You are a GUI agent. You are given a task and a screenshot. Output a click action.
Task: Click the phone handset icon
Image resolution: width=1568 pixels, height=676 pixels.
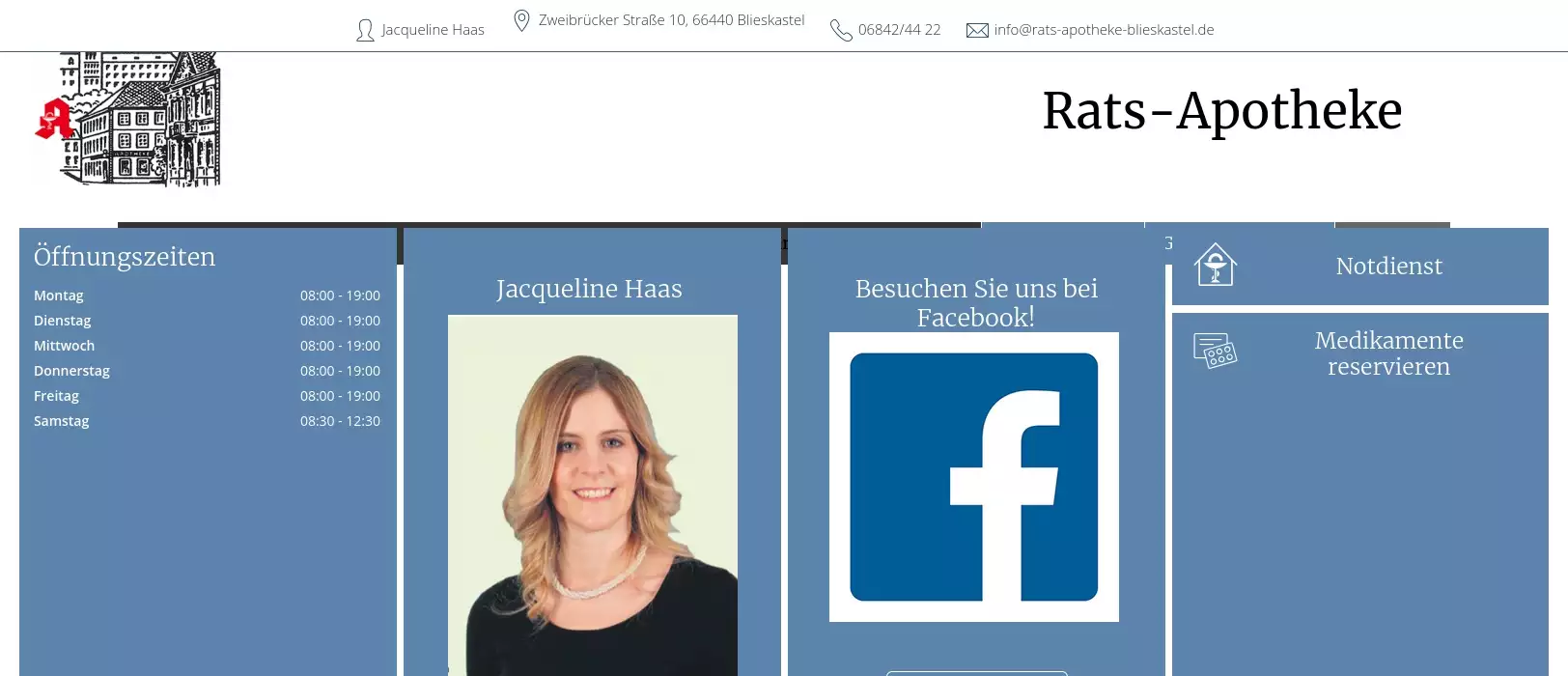(x=841, y=31)
